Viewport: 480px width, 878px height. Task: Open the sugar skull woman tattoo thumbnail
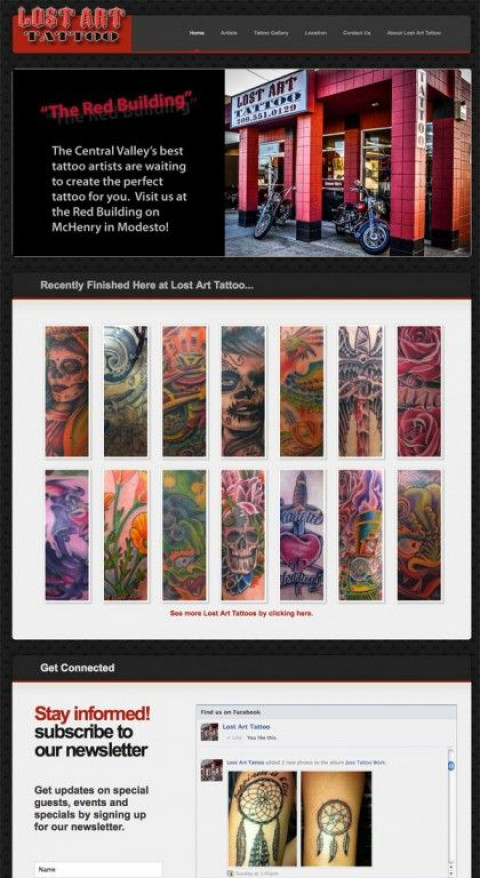(67, 391)
